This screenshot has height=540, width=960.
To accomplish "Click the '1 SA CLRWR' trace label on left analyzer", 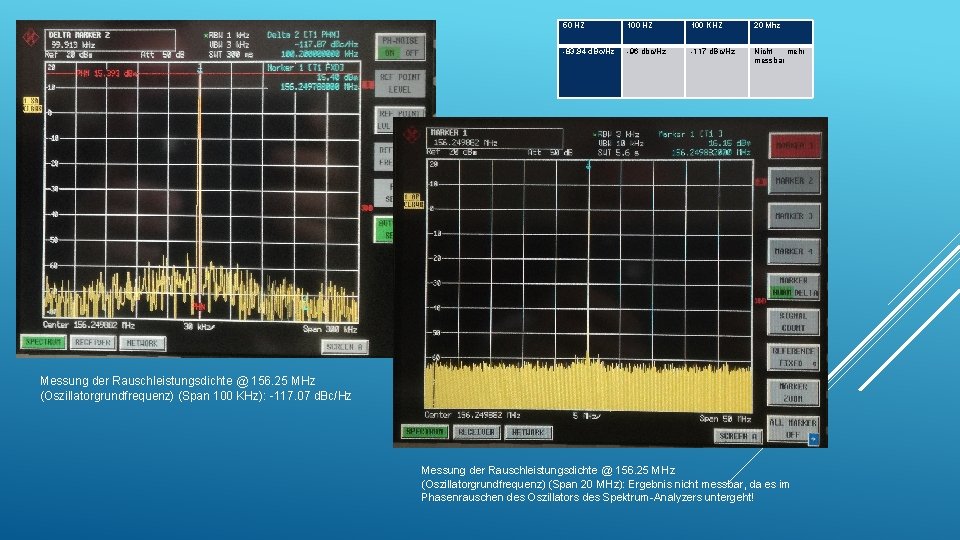I will pyautogui.click(x=32, y=104).
